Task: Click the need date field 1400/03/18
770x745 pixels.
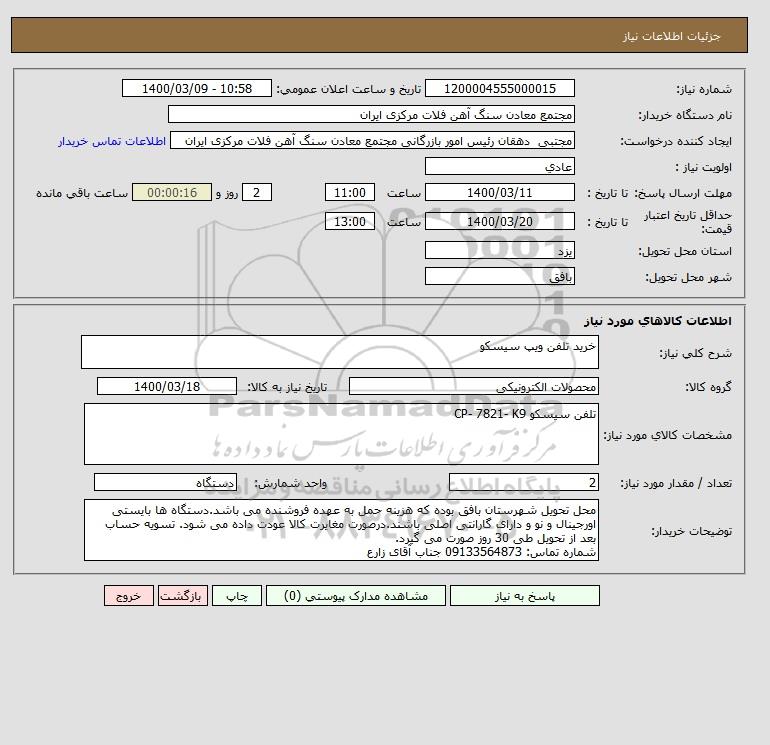Action: [167, 386]
